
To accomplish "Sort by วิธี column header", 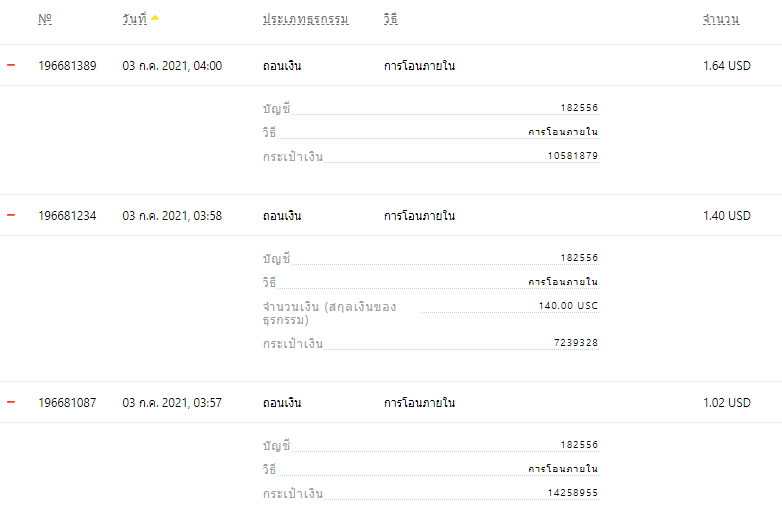I will click(391, 19).
